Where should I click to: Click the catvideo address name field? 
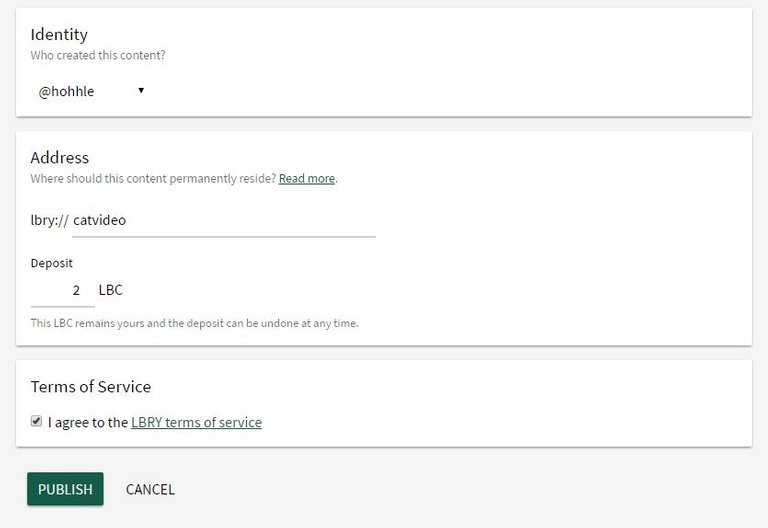pyautogui.click(x=222, y=220)
